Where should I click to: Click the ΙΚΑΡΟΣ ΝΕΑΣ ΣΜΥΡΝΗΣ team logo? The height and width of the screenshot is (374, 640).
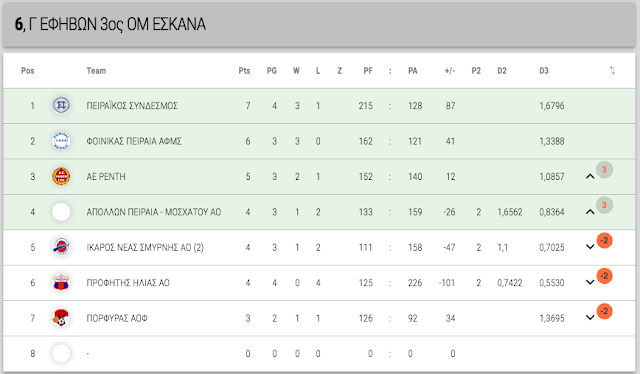(61, 247)
